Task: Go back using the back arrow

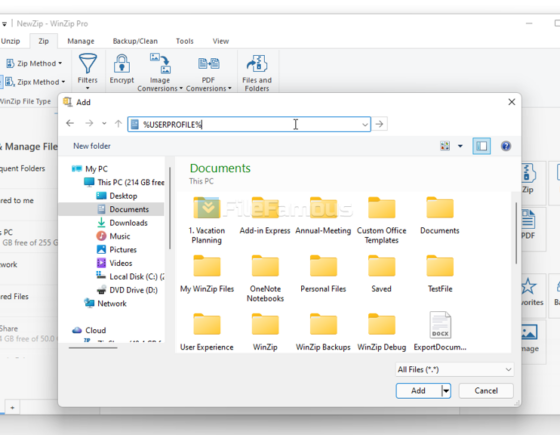Action: tap(70, 124)
